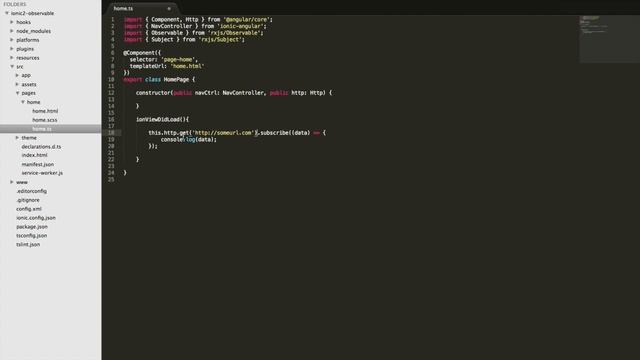Expand the hooks folder arrow

click(x=12, y=22)
